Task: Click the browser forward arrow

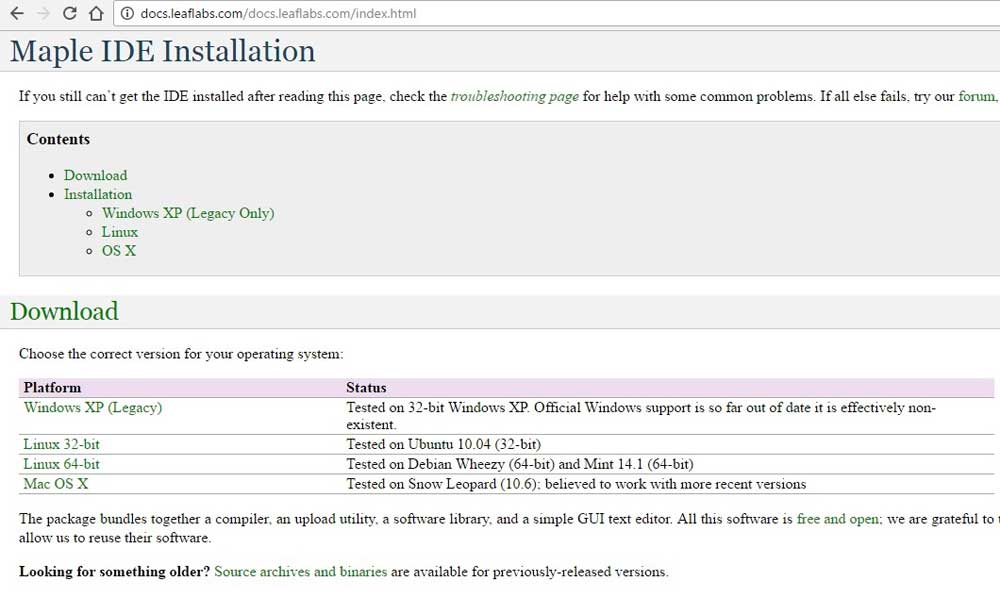Action: point(43,13)
